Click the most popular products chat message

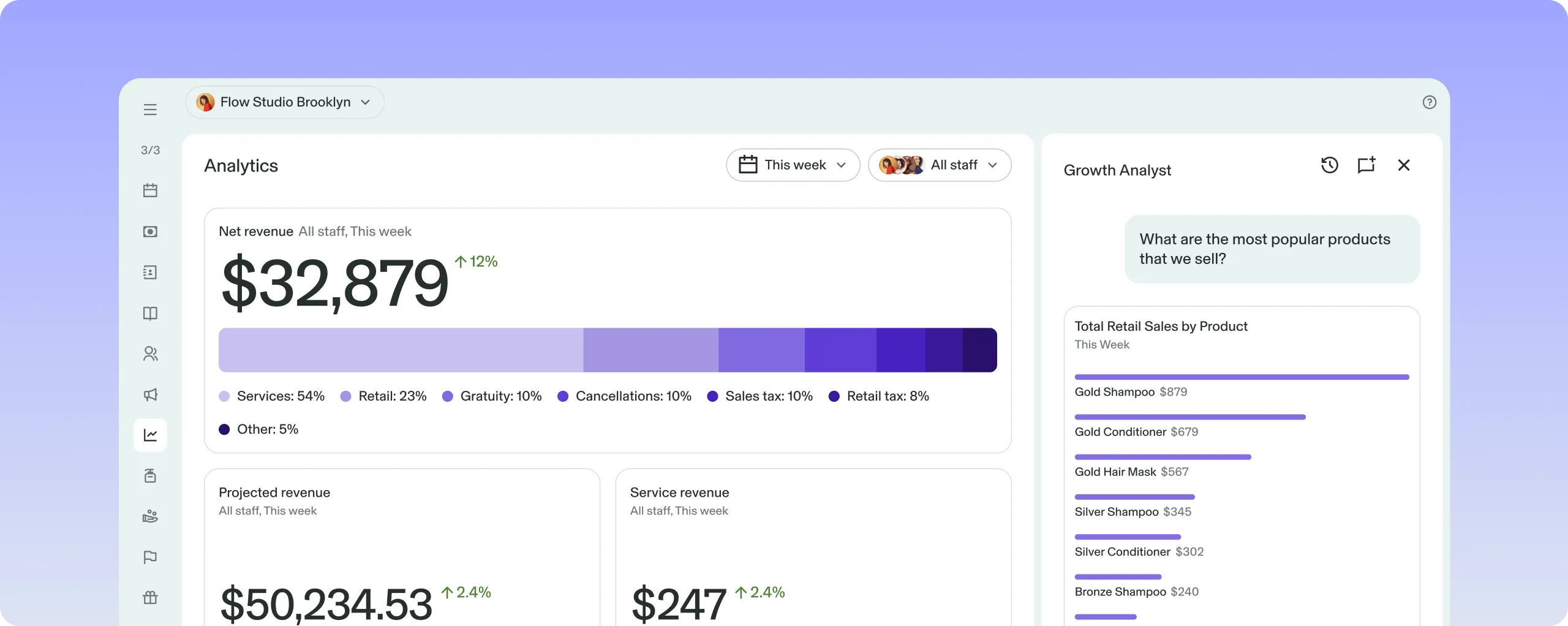pos(1272,249)
